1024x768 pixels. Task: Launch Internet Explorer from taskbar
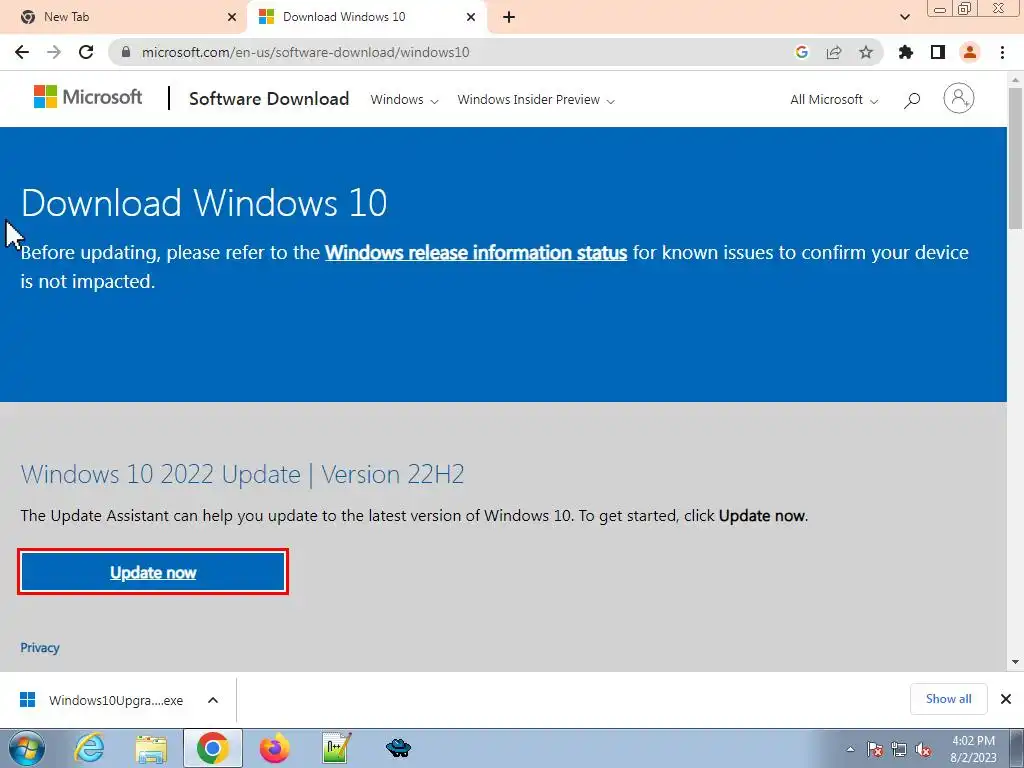click(x=89, y=748)
